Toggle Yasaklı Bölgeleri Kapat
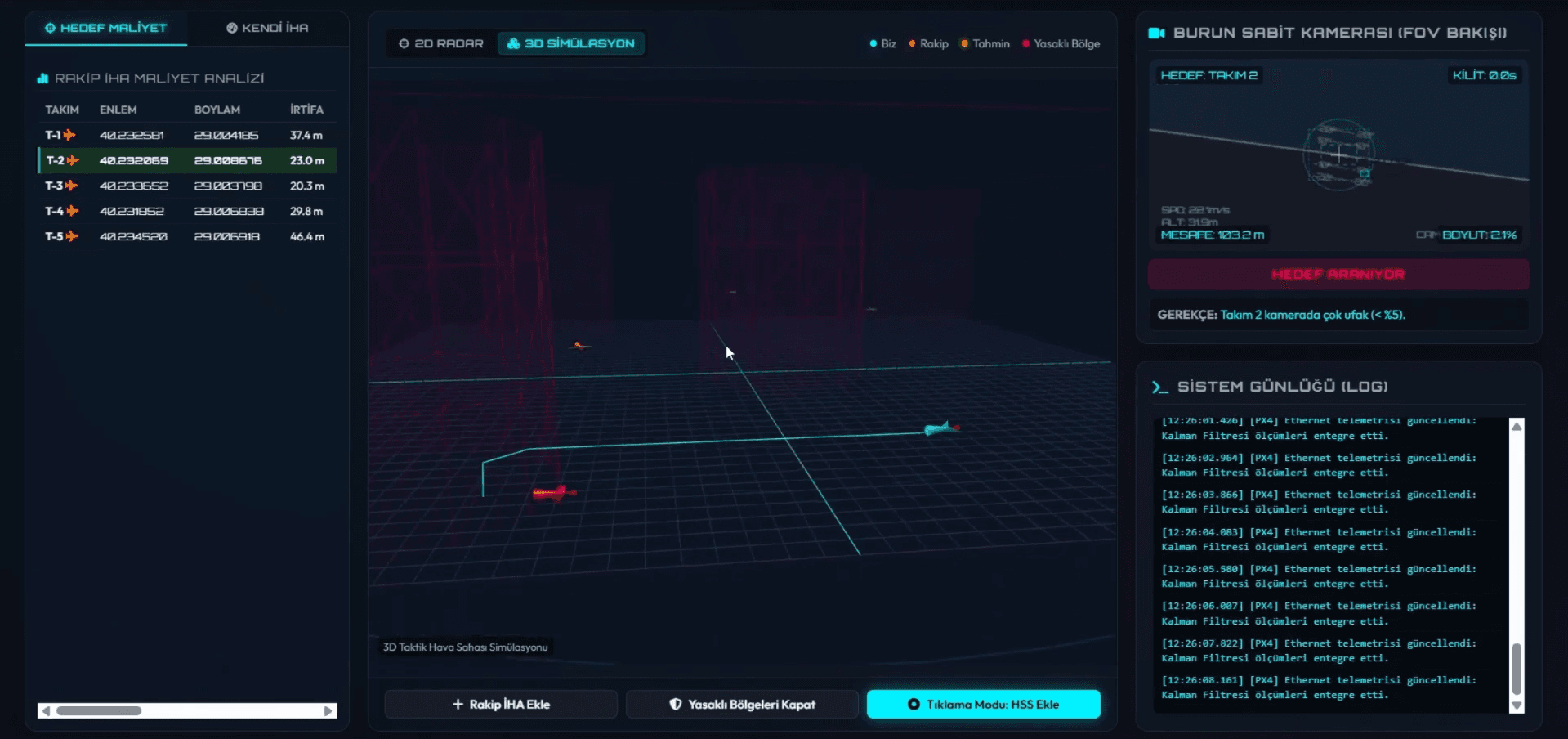 (742, 704)
